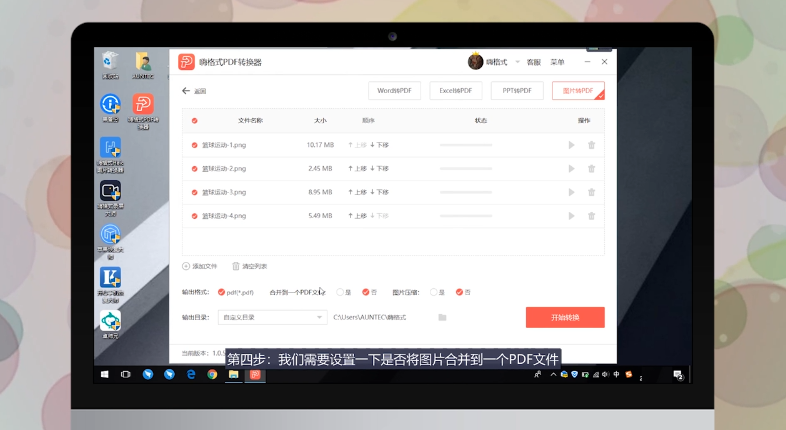Toggle the select-all check in the table header
Viewport: 786px width, 430px height.
(194, 120)
